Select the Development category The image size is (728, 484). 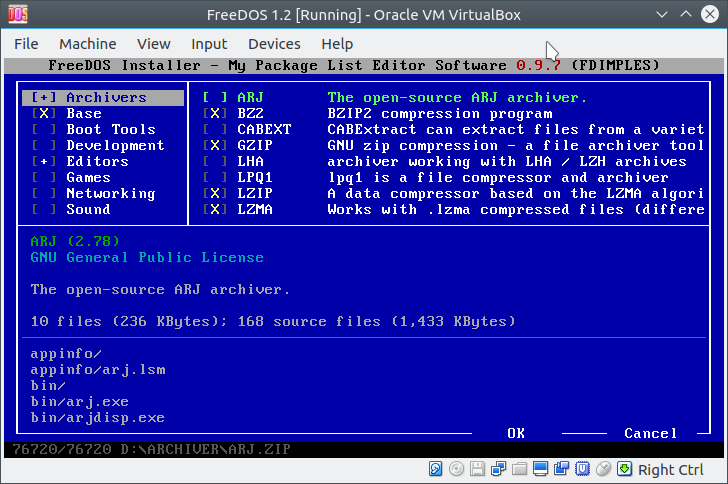(115, 145)
